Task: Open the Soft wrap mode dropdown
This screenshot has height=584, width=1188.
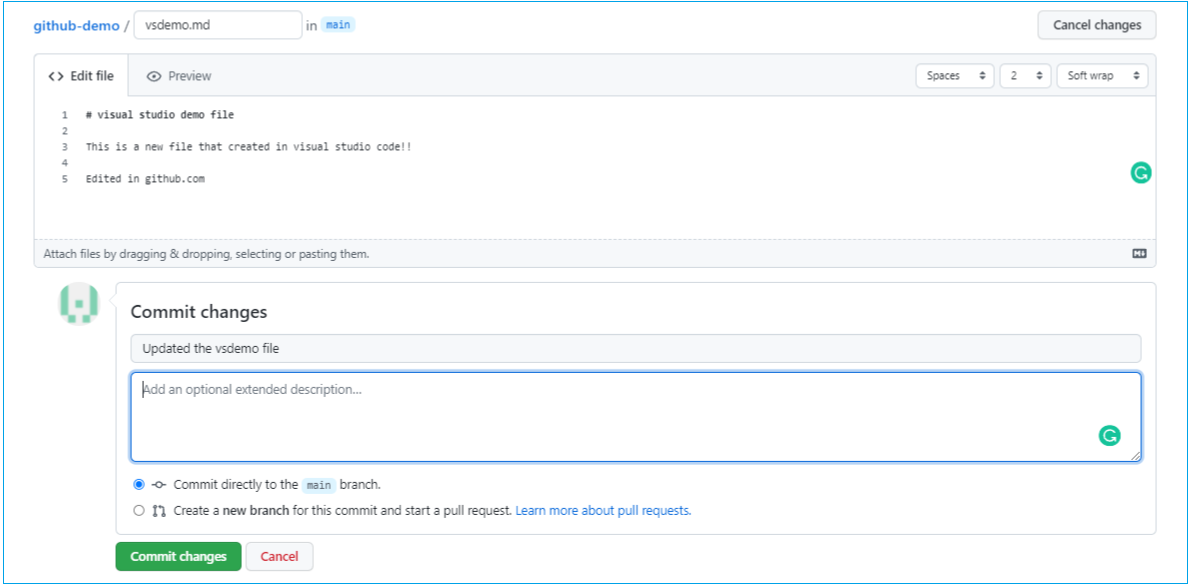Action: pos(1102,76)
